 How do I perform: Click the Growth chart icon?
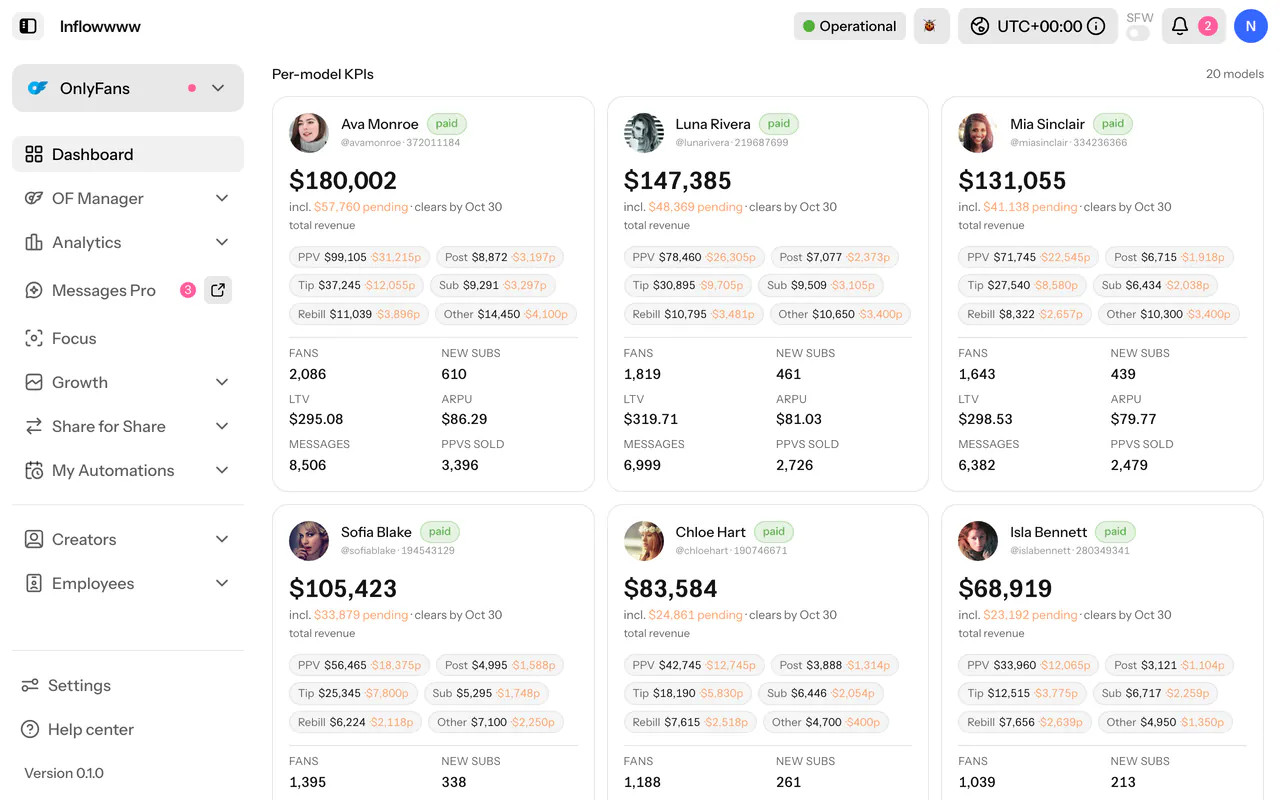pyautogui.click(x=34, y=382)
